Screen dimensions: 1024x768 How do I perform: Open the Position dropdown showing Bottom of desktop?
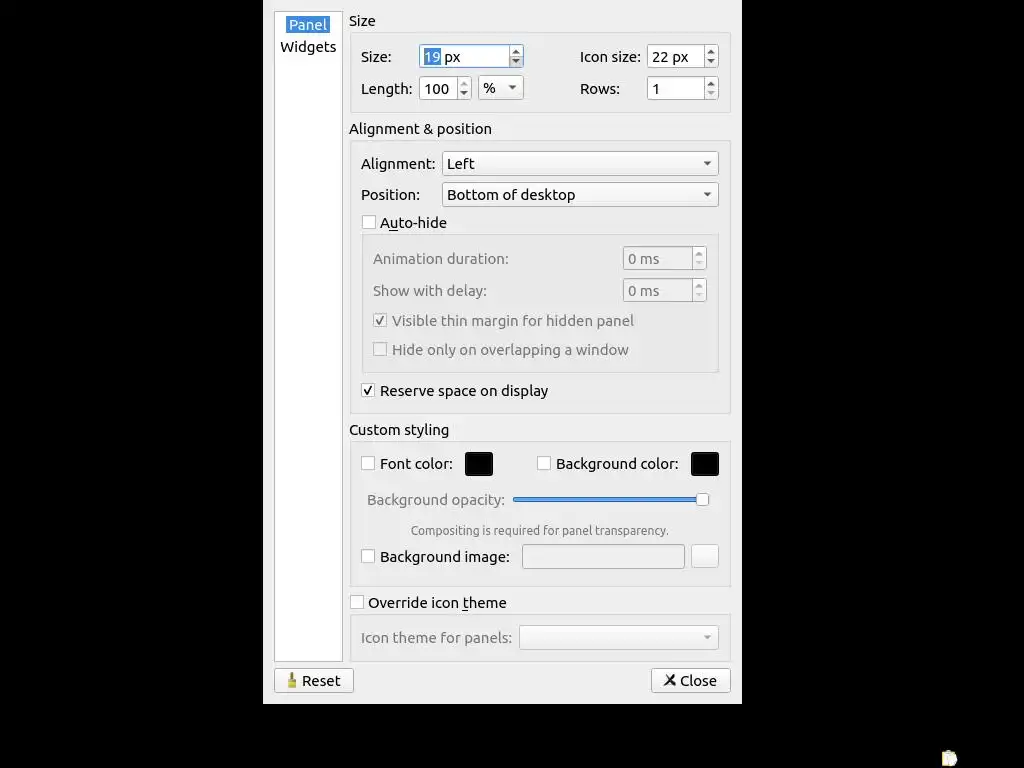tap(580, 195)
